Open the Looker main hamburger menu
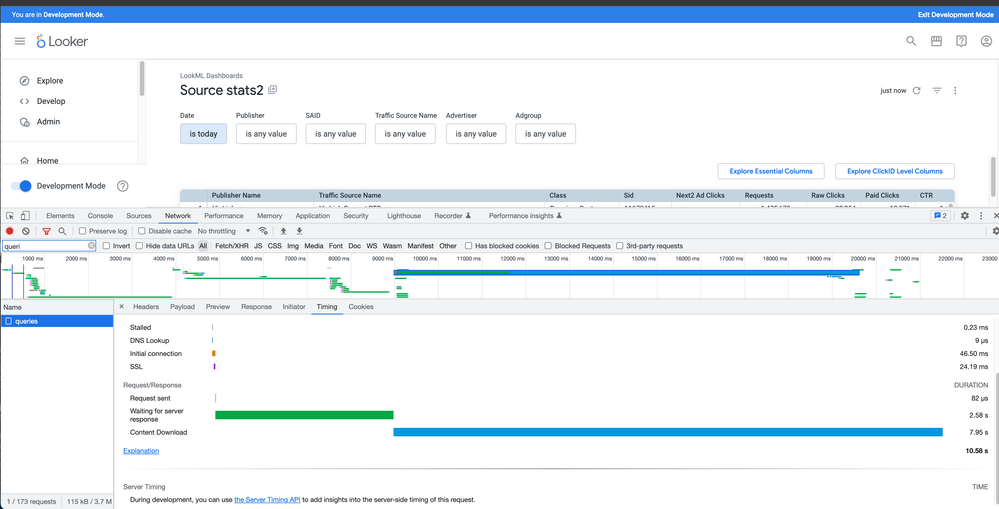 20,41
